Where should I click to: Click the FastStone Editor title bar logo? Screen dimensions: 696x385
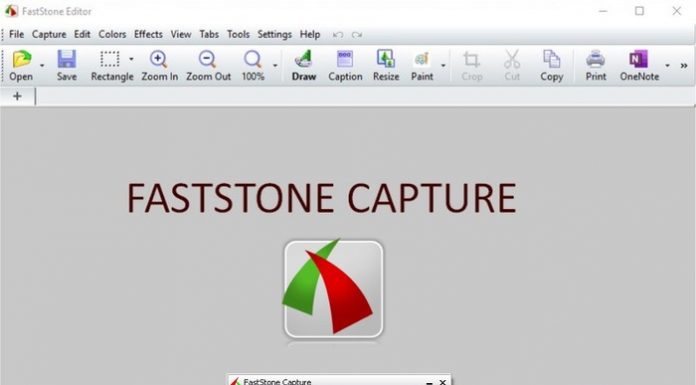(x=11, y=11)
